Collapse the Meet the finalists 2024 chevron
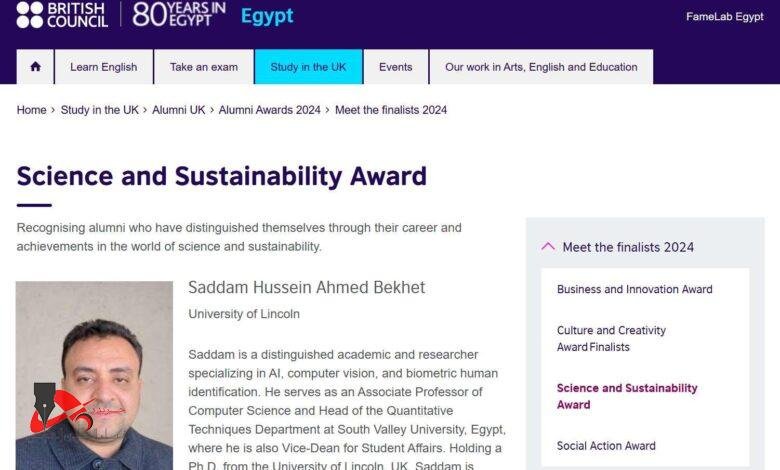780x470 pixels. tap(548, 246)
